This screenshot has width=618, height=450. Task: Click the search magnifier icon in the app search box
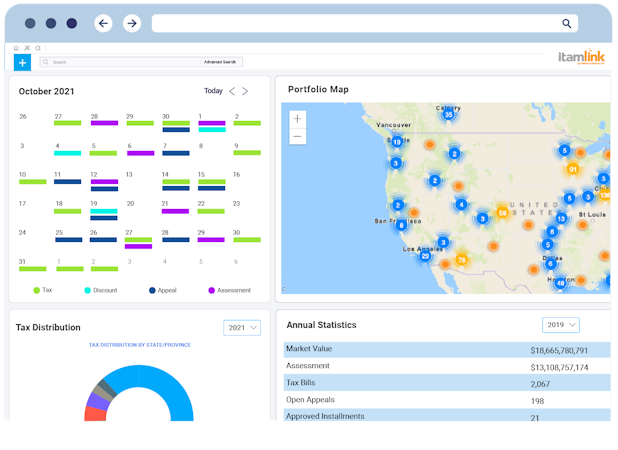(46, 62)
